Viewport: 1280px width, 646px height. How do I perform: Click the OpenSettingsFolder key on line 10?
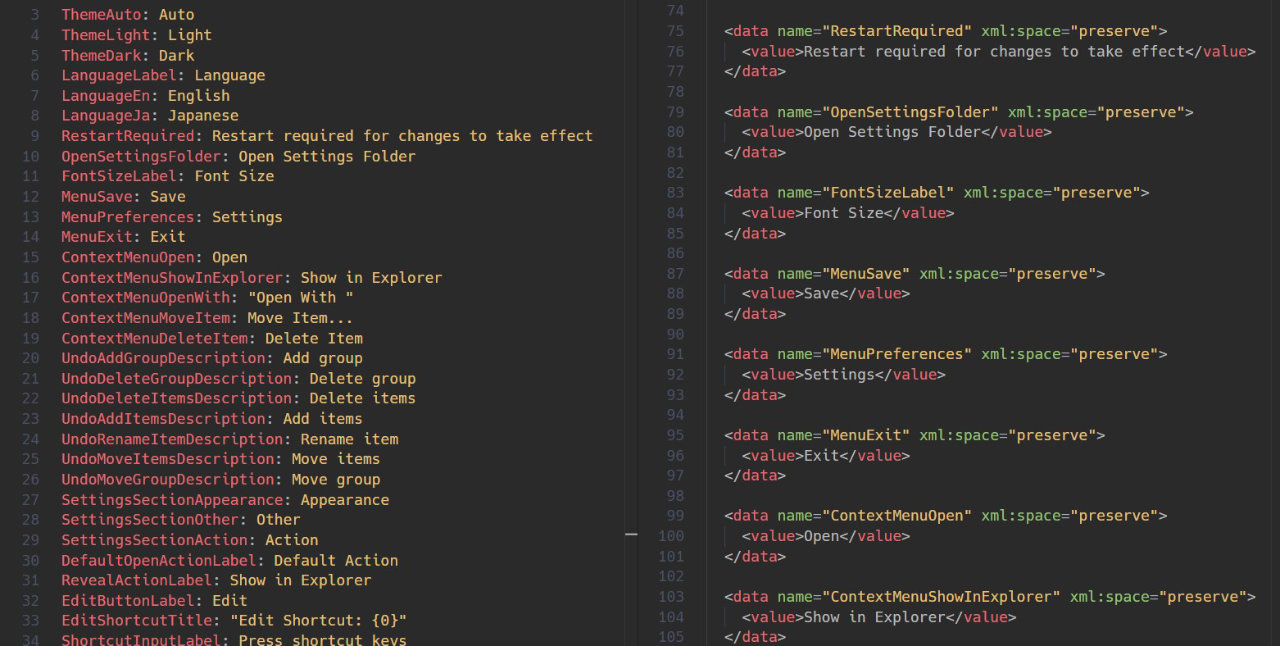point(141,156)
